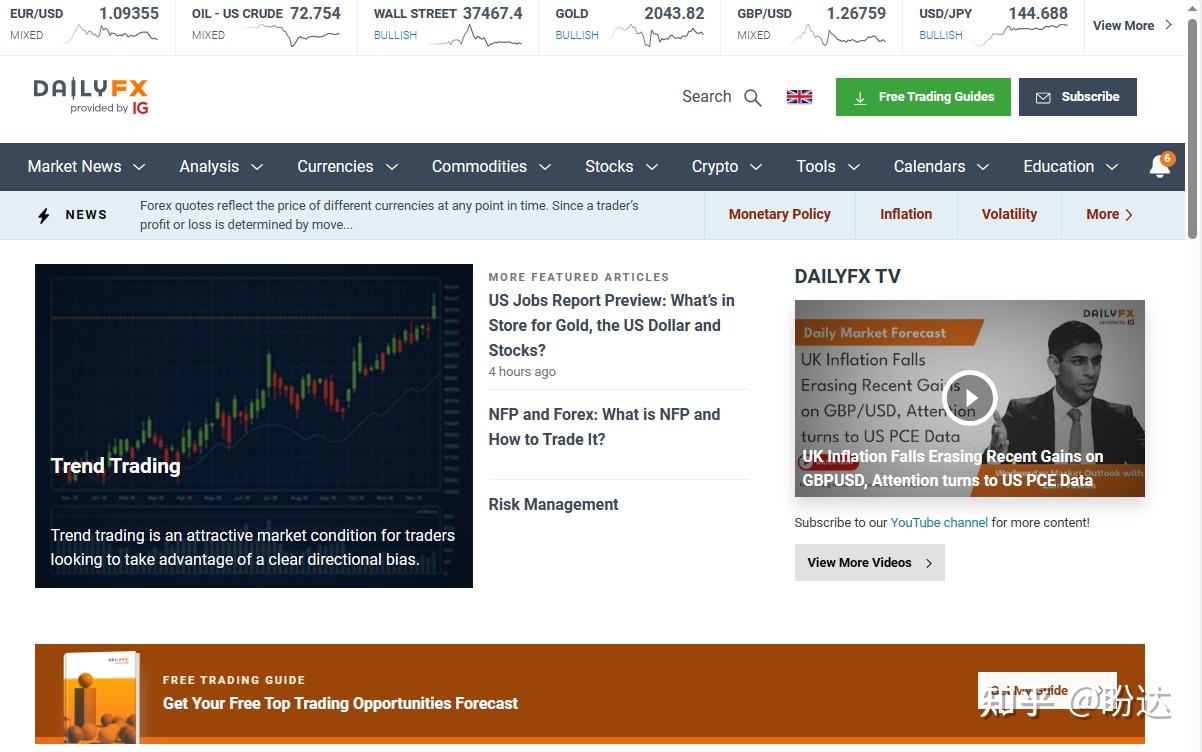Open the UK flag language selector

(799, 97)
